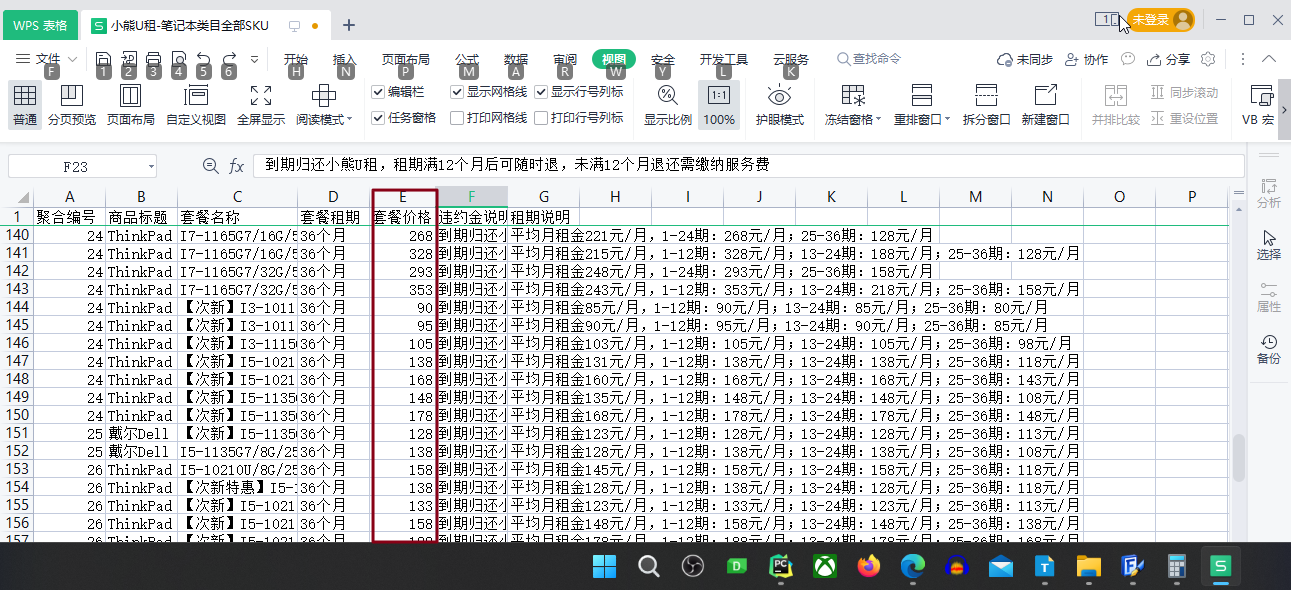Viewport: 1291px width, 590px height.
Task: Open the comment bubble icon
Action: coord(1128,59)
